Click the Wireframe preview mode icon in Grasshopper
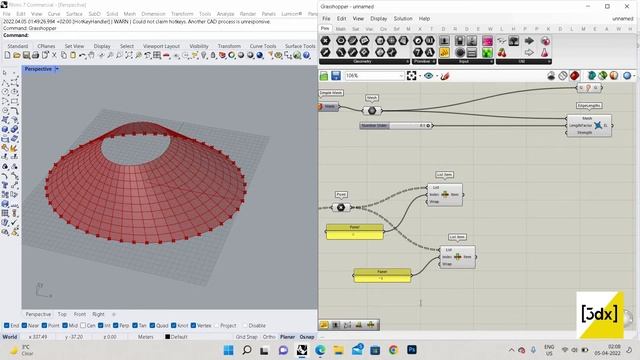This screenshot has height=360, width=640. [563, 76]
